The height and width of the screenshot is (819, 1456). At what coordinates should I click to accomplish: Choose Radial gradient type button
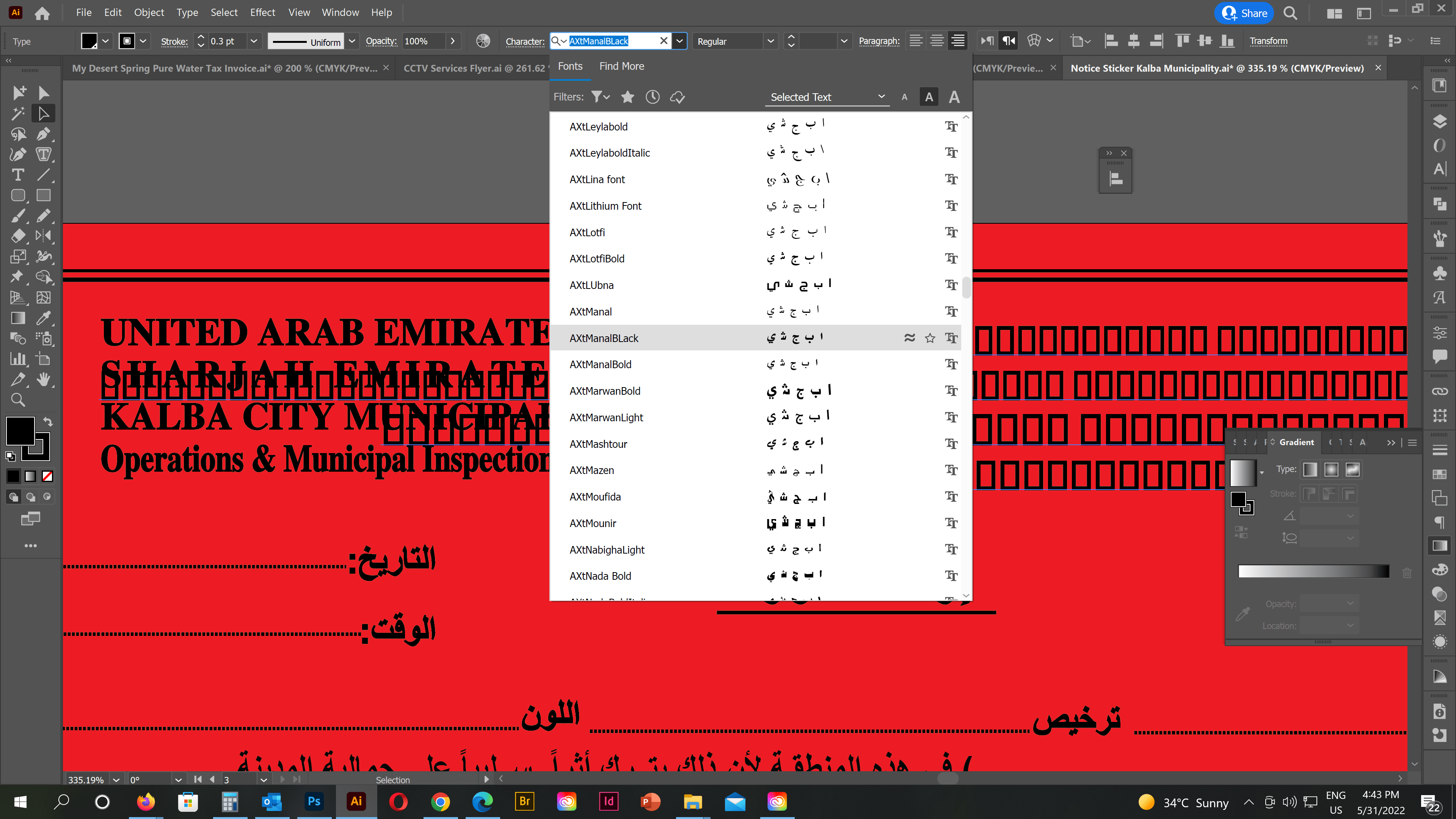coord(1331,469)
